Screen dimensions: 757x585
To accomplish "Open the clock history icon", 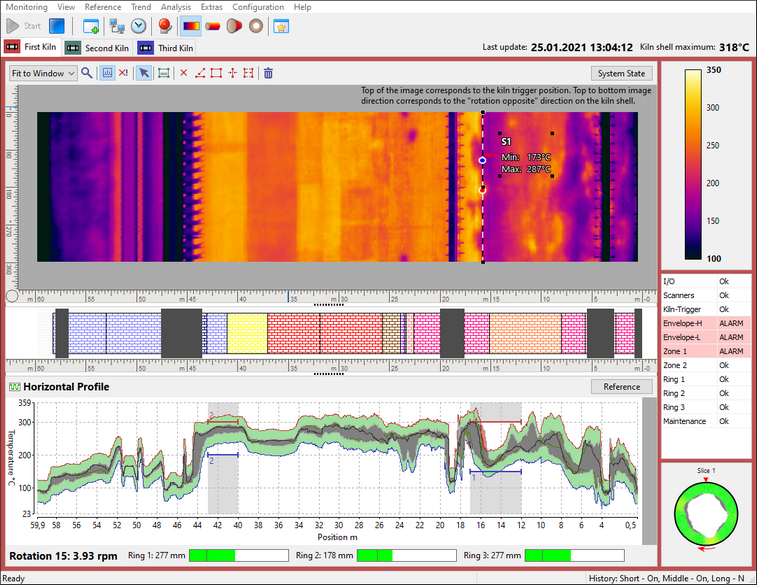I will (x=139, y=26).
